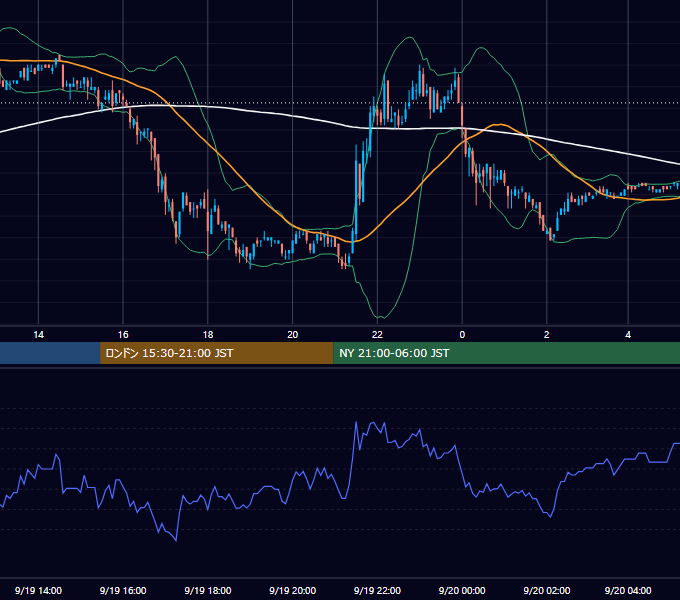This screenshot has width=680, height=600.
Task: Click the '18' hour label on the upper chart axis
Action: (208, 335)
